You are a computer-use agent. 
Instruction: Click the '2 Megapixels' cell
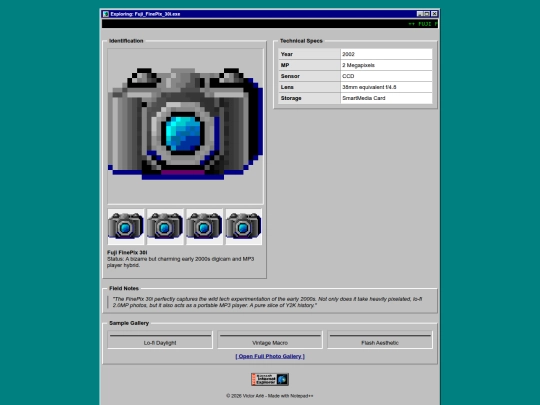coord(386,65)
